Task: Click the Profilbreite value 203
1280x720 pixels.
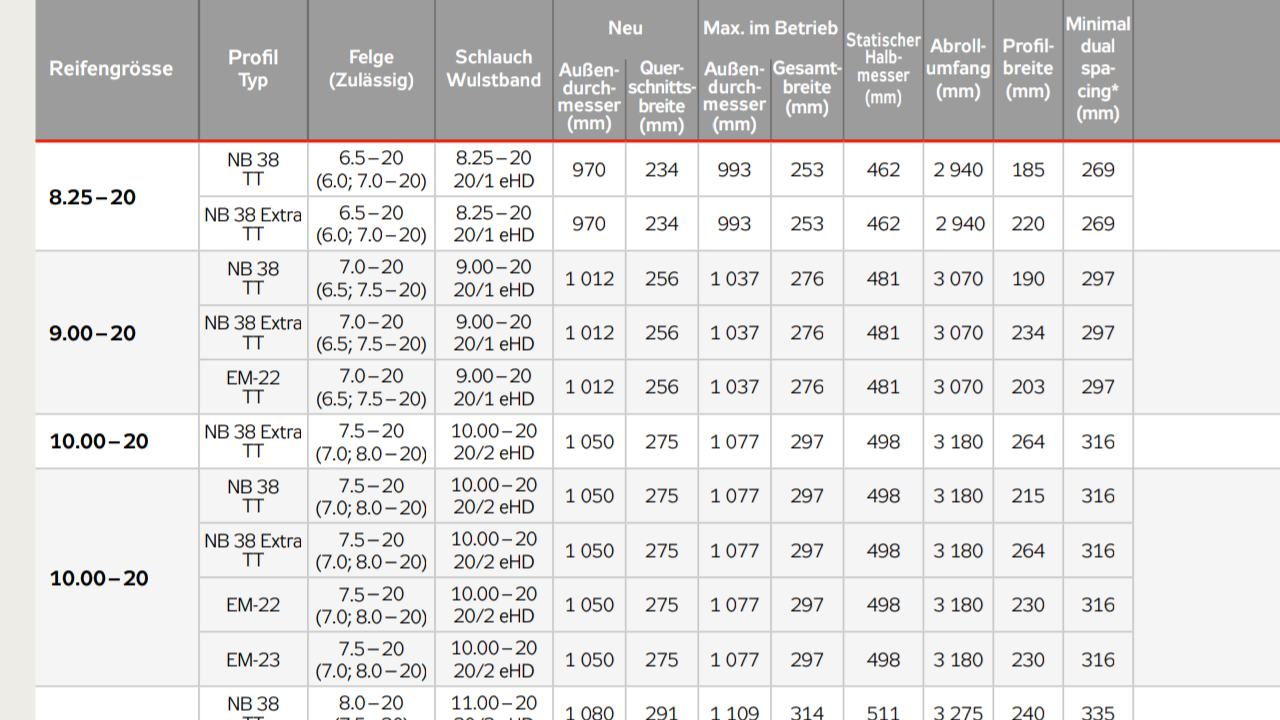Action: pyautogui.click(x=1028, y=387)
